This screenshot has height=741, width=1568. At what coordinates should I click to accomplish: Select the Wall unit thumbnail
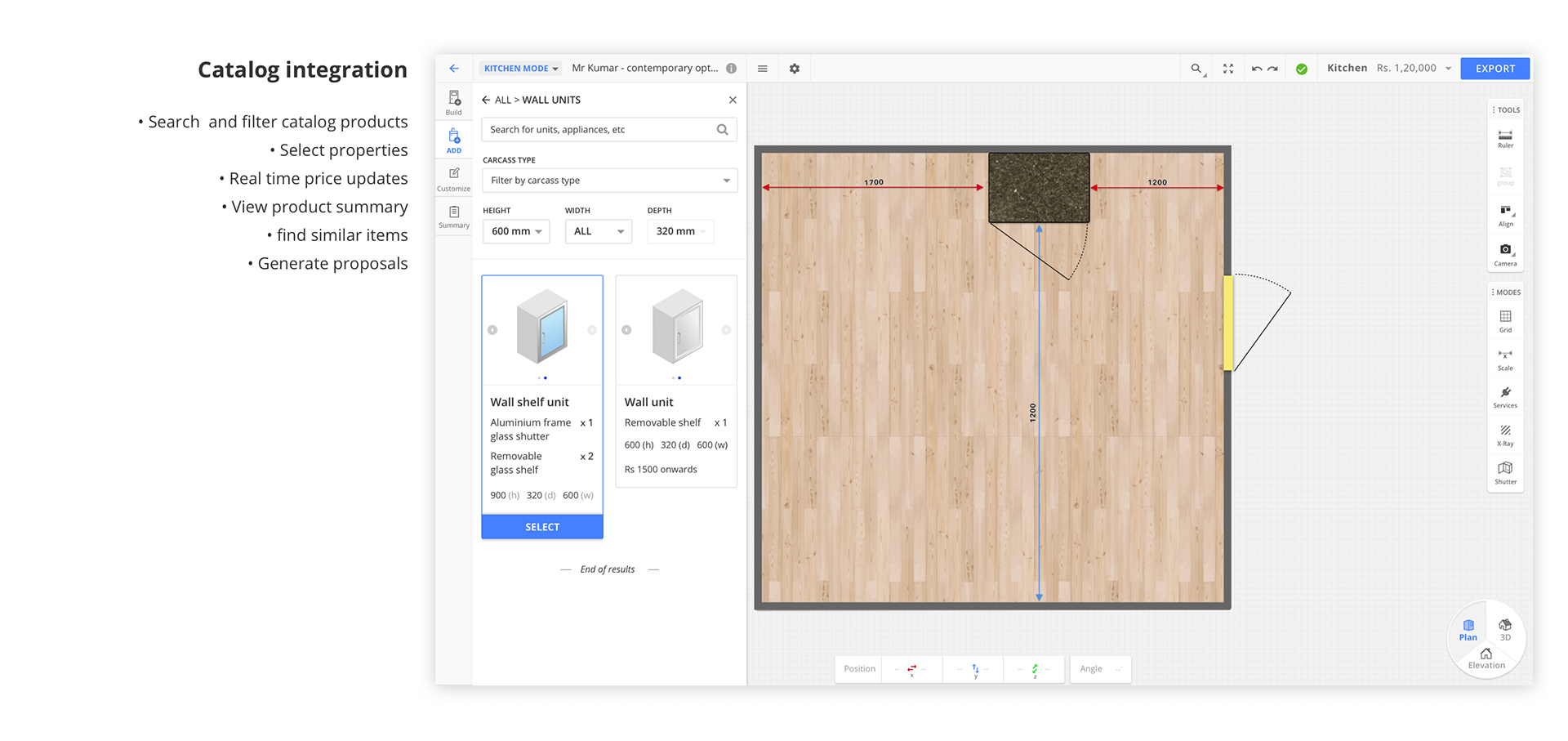(677, 327)
